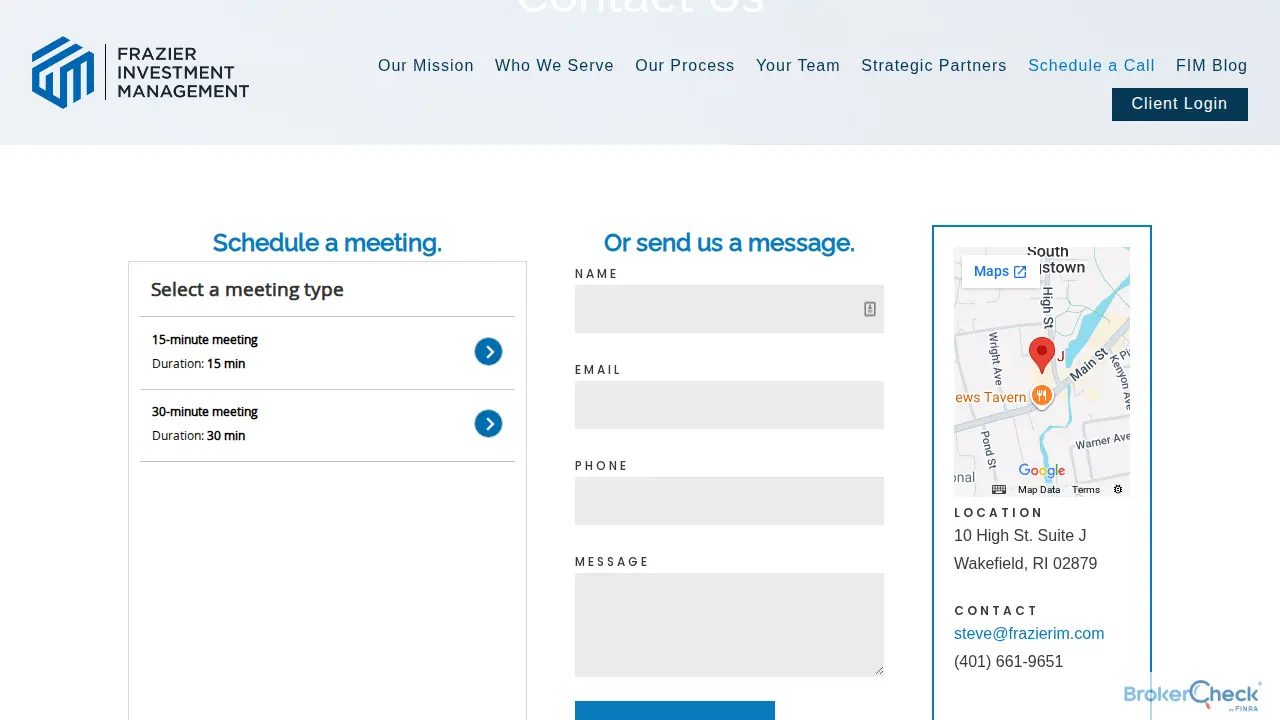The width and height of the screenshot is (1280, 720).
Task: Focus the Email input field
Action: pyautogui.click(x=729, y=405)
